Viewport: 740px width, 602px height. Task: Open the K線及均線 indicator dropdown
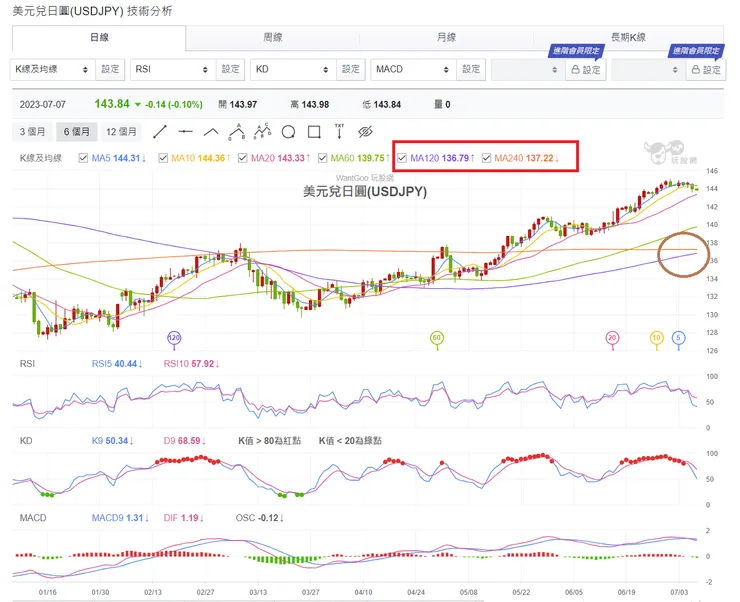coord(52,69)
